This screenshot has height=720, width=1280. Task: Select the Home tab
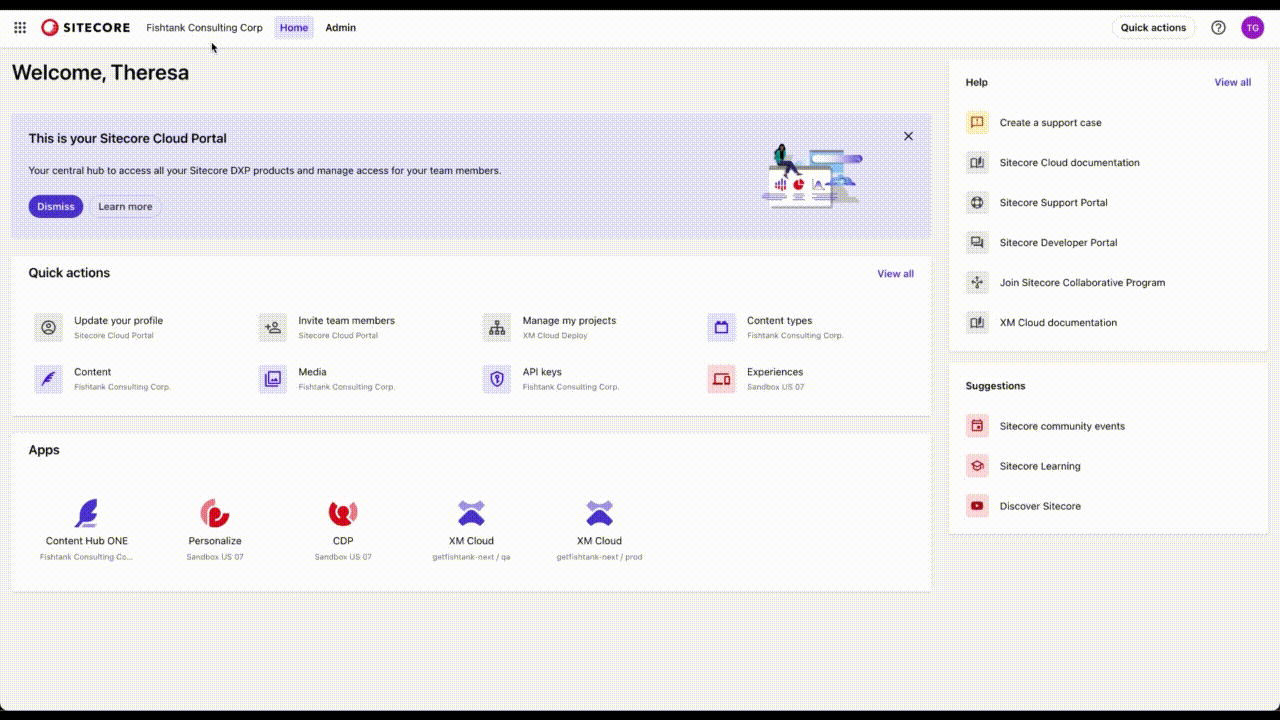pyautogui.click(x=293, y=27)
